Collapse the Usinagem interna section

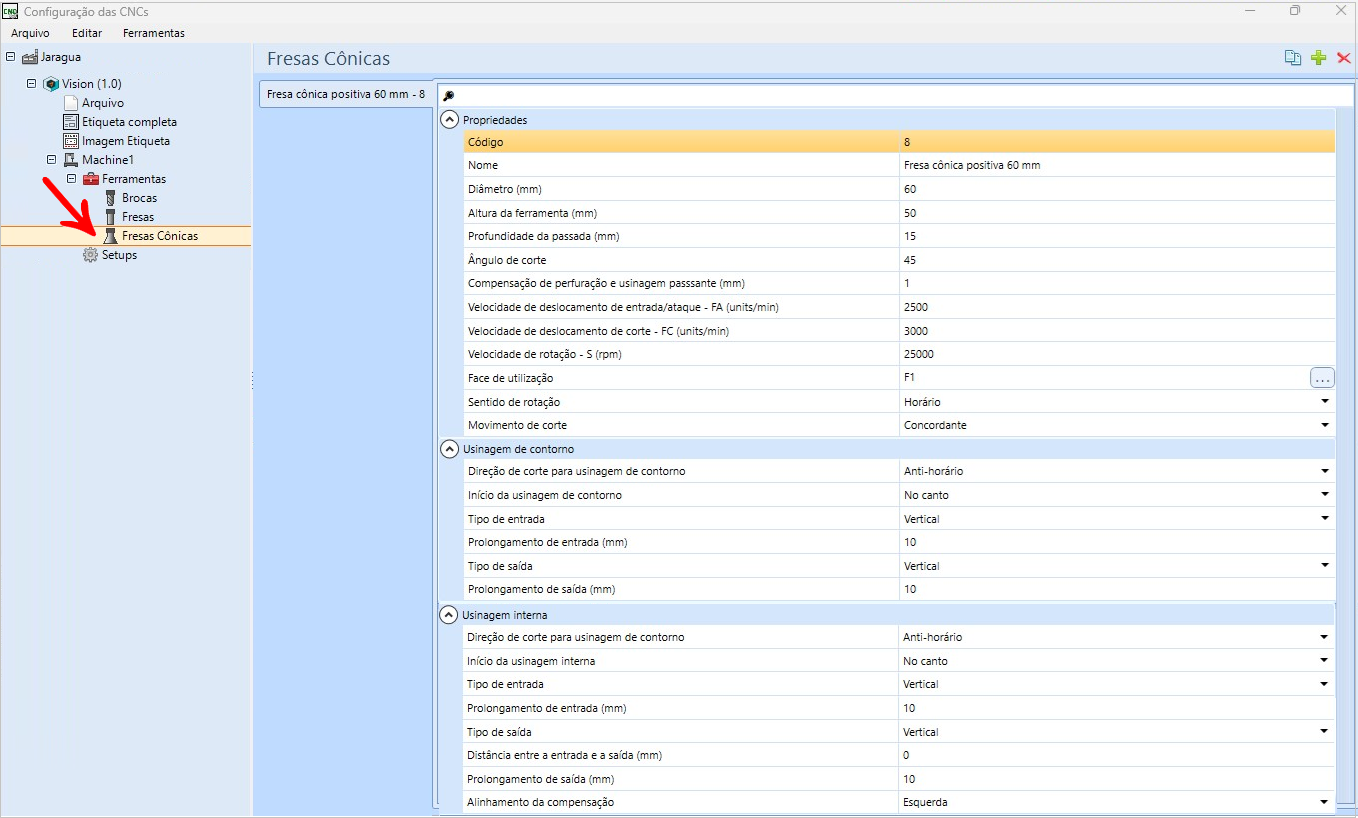pos(449,615)
